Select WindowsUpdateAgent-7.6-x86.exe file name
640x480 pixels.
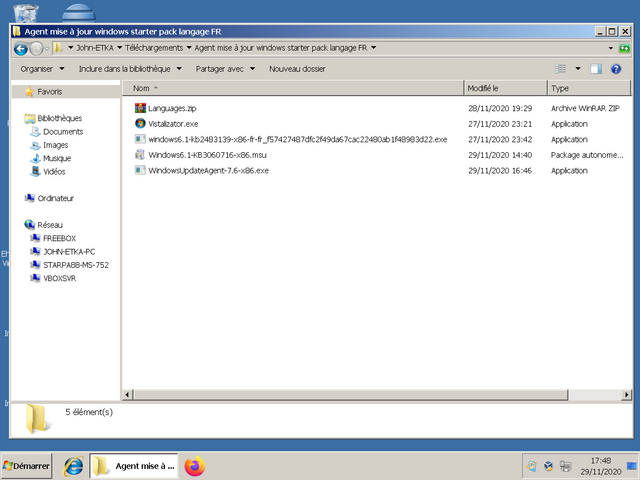click(208, 171)
